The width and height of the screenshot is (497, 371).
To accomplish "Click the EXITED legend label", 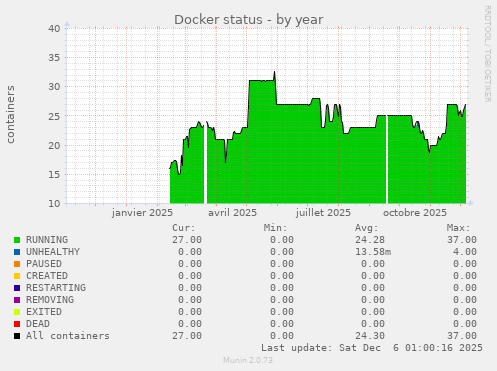I will coord(44,312).
